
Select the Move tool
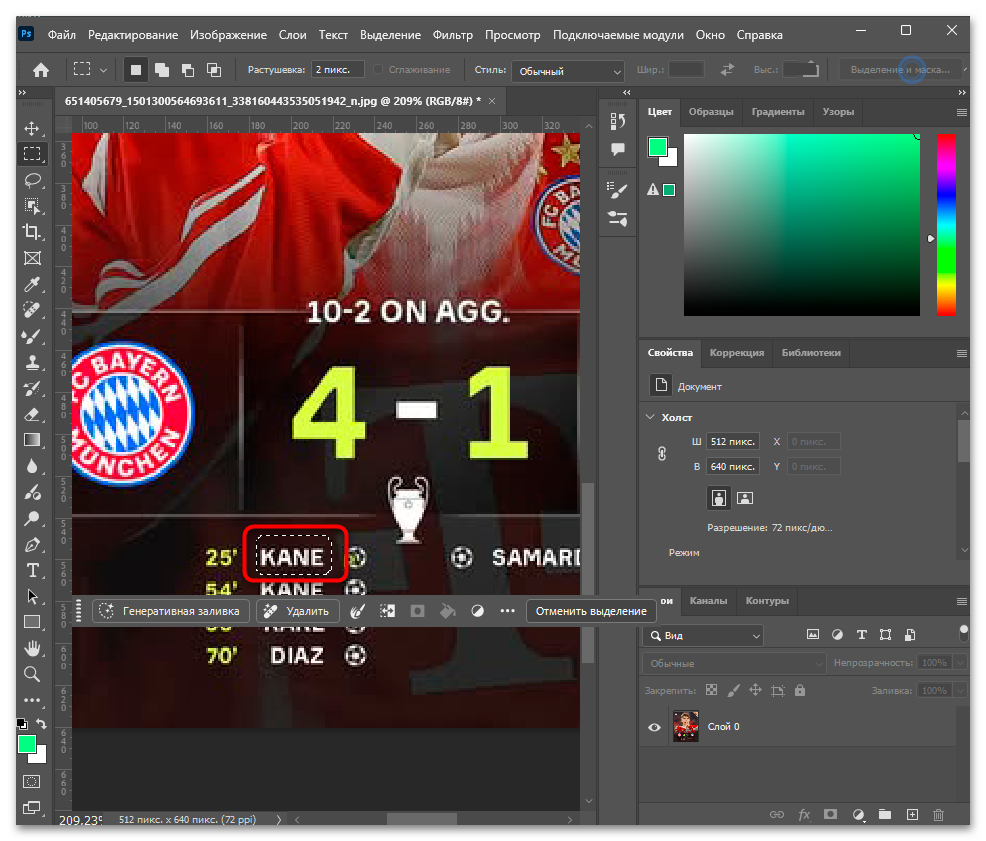32,129
